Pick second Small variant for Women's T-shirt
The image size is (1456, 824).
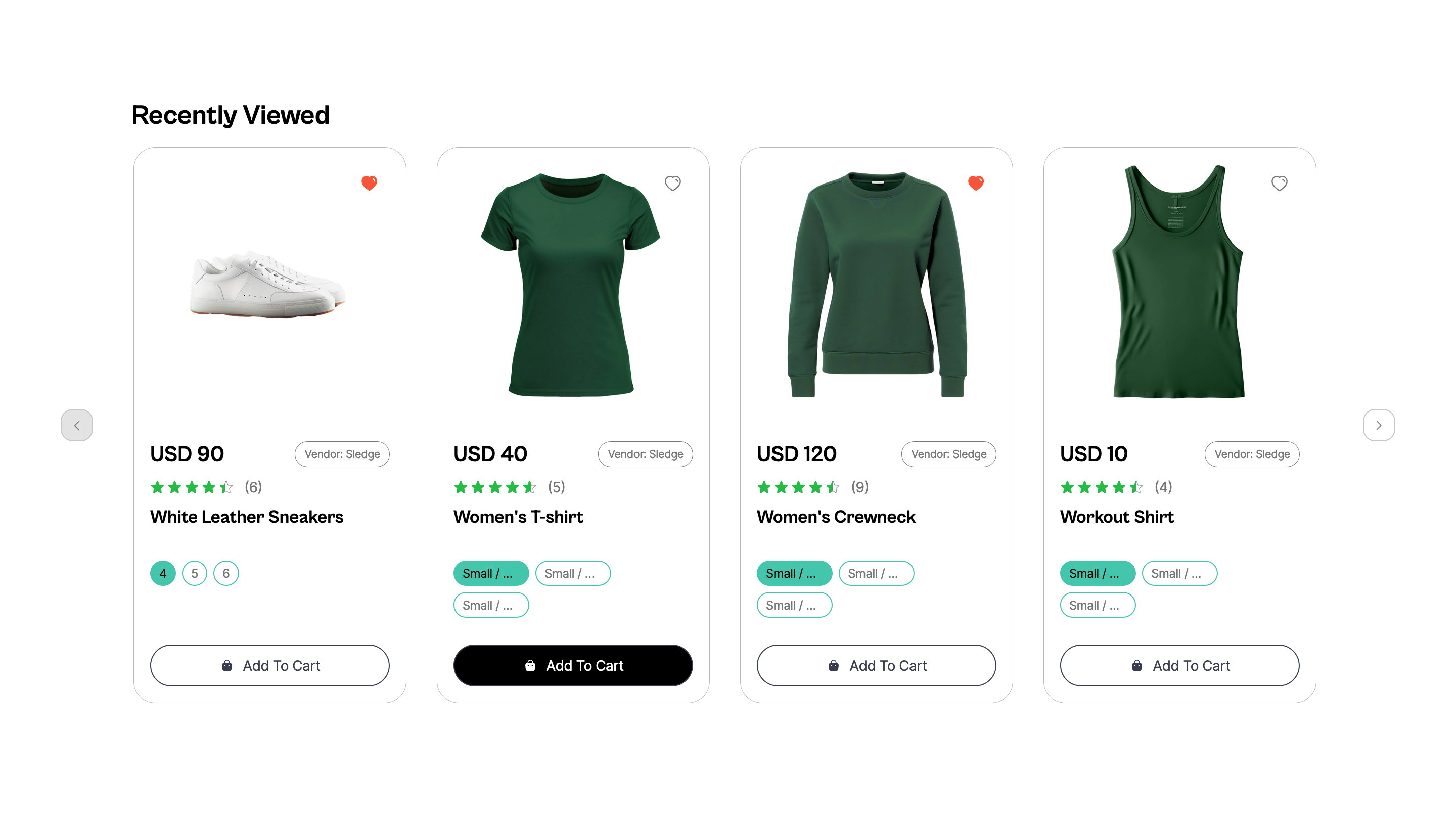pyautogui.click(x=573, y=573)
